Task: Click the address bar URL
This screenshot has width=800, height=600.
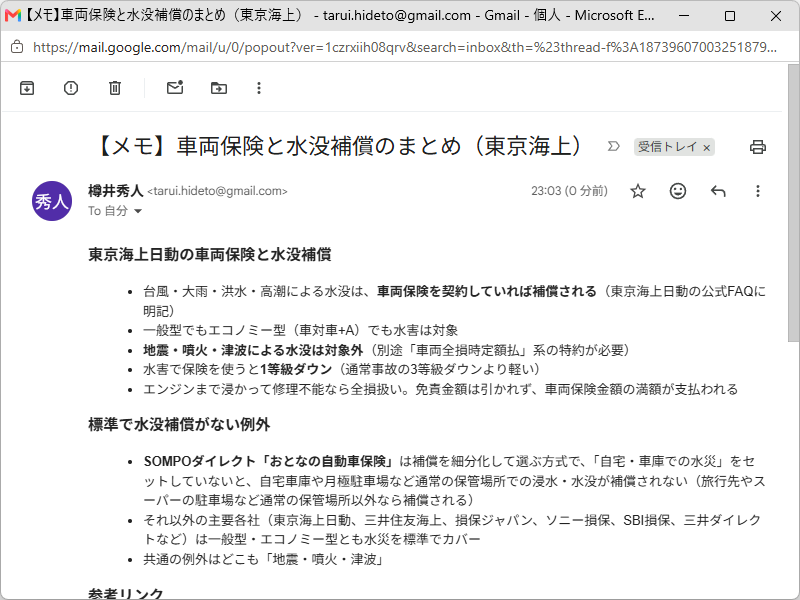Action: pyautogui.click(x=405, y=47)
